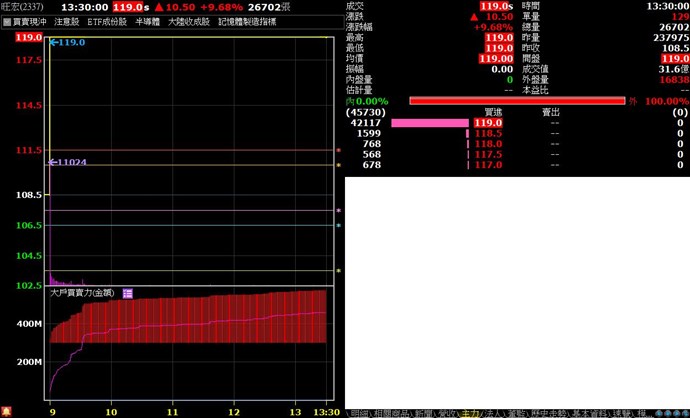
Task: Click the cyan marker at the 106.5 level
Action: point(338,226)
